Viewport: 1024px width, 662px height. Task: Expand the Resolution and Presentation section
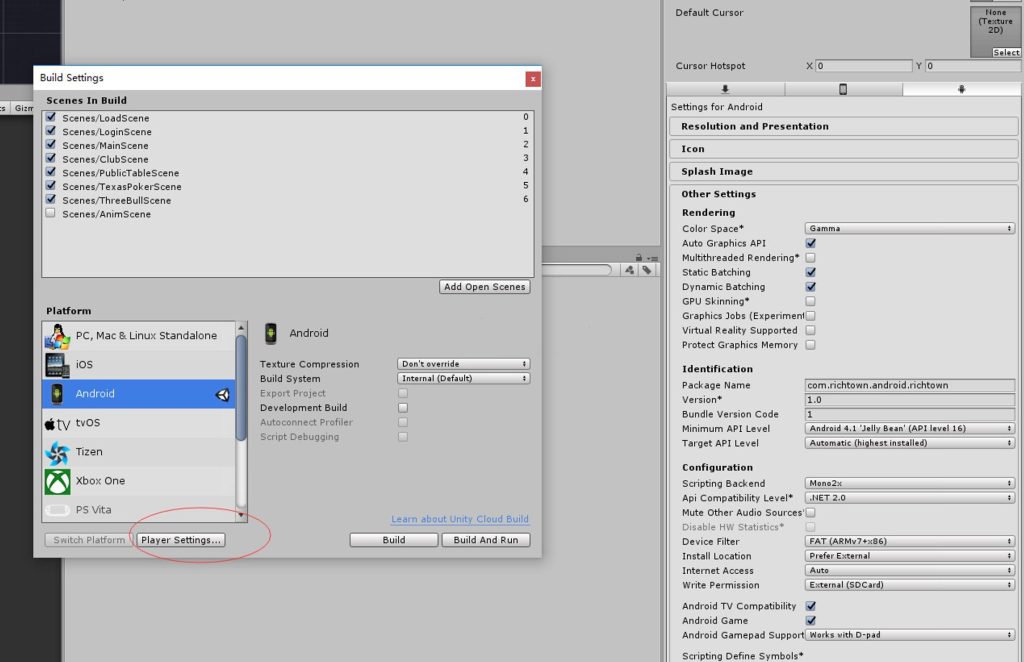pos(755,127)
